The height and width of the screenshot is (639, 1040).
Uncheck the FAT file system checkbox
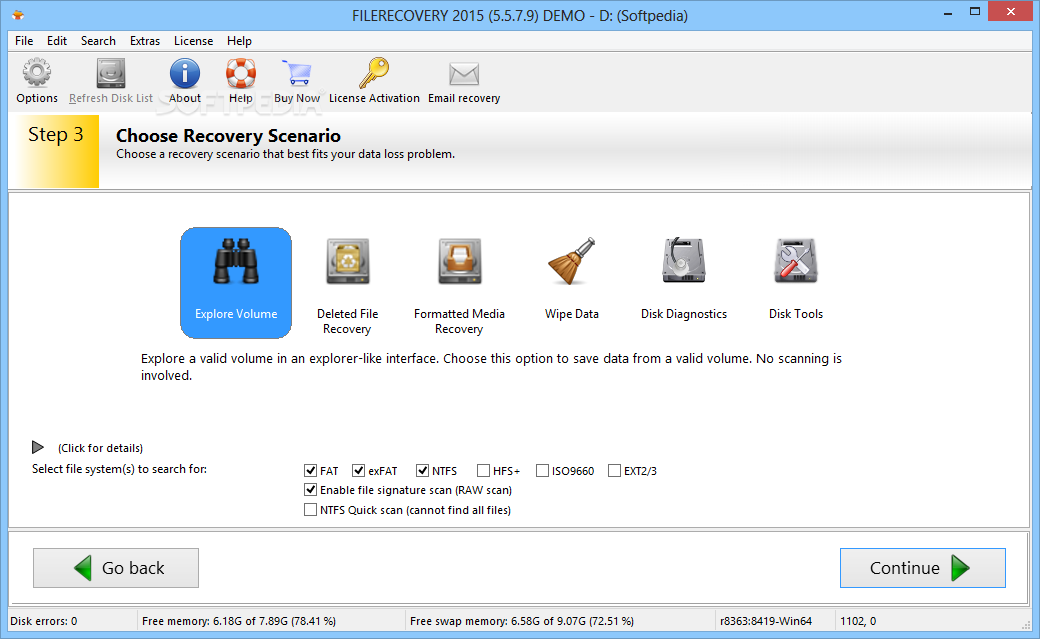click(x=310, y=470)
